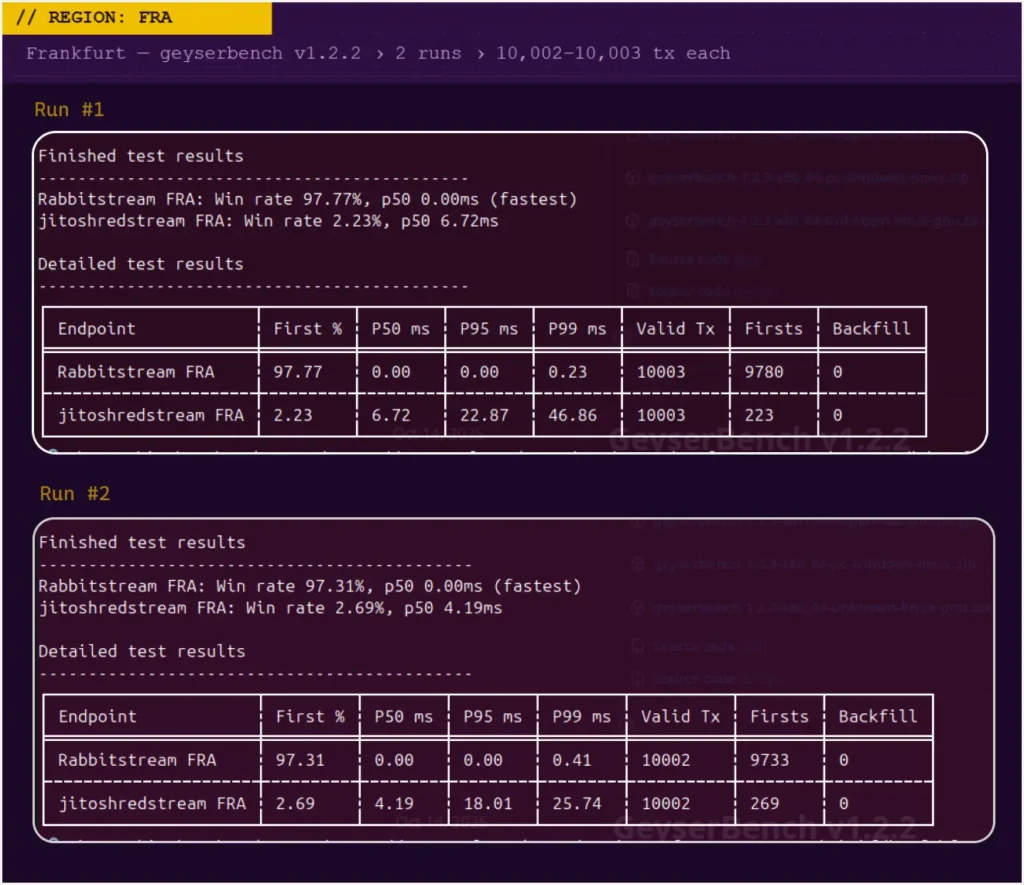Click the 'P50 ms' header in Run #1 table
The width and height of the screenshot is (1024, 885).
(x=400, y=329)
